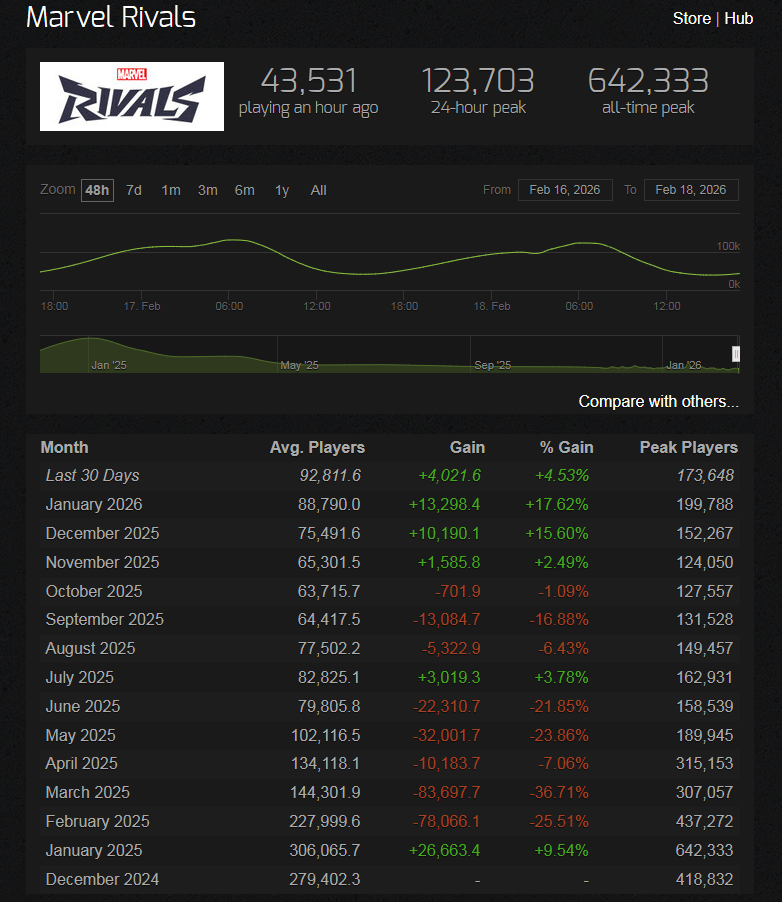Click the July 2025 row label

coord(79,678)
